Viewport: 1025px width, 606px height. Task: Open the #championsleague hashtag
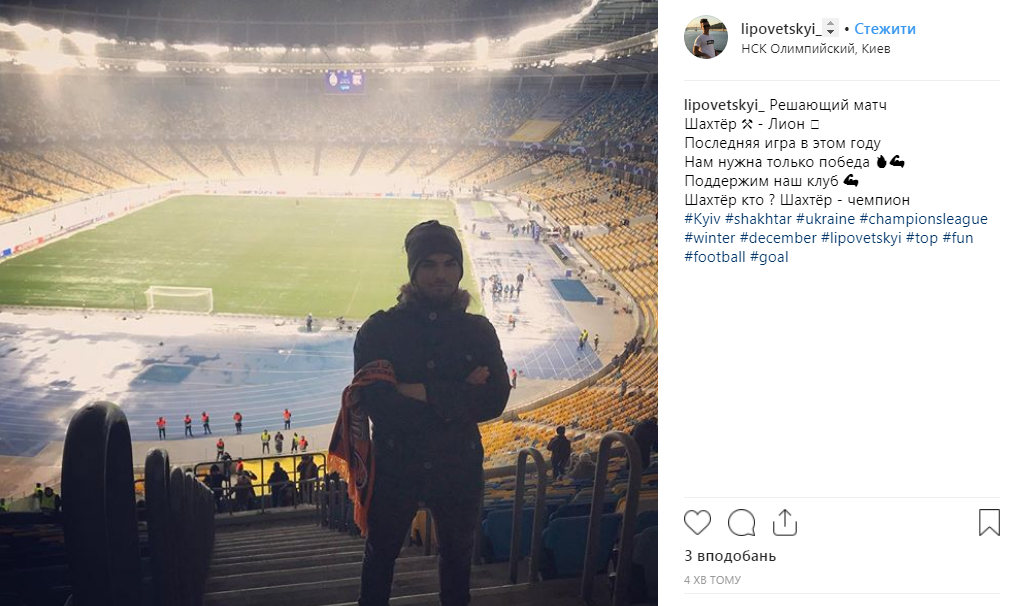point(923,219)
